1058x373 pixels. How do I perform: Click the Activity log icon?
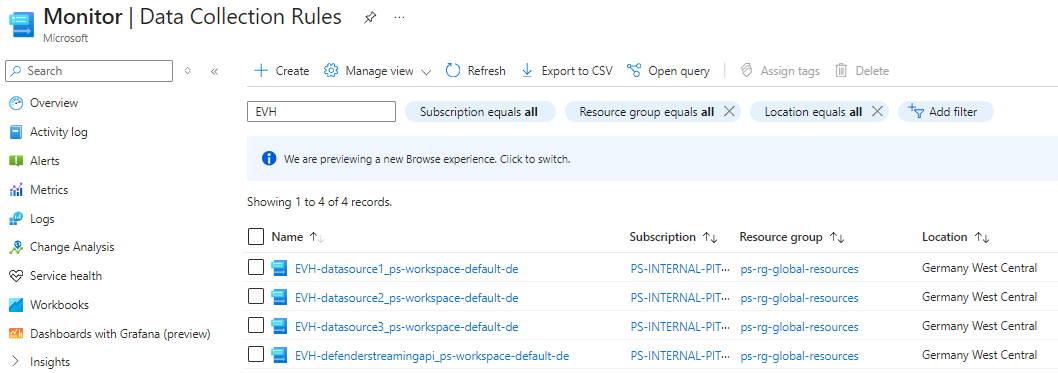[16, 132]
